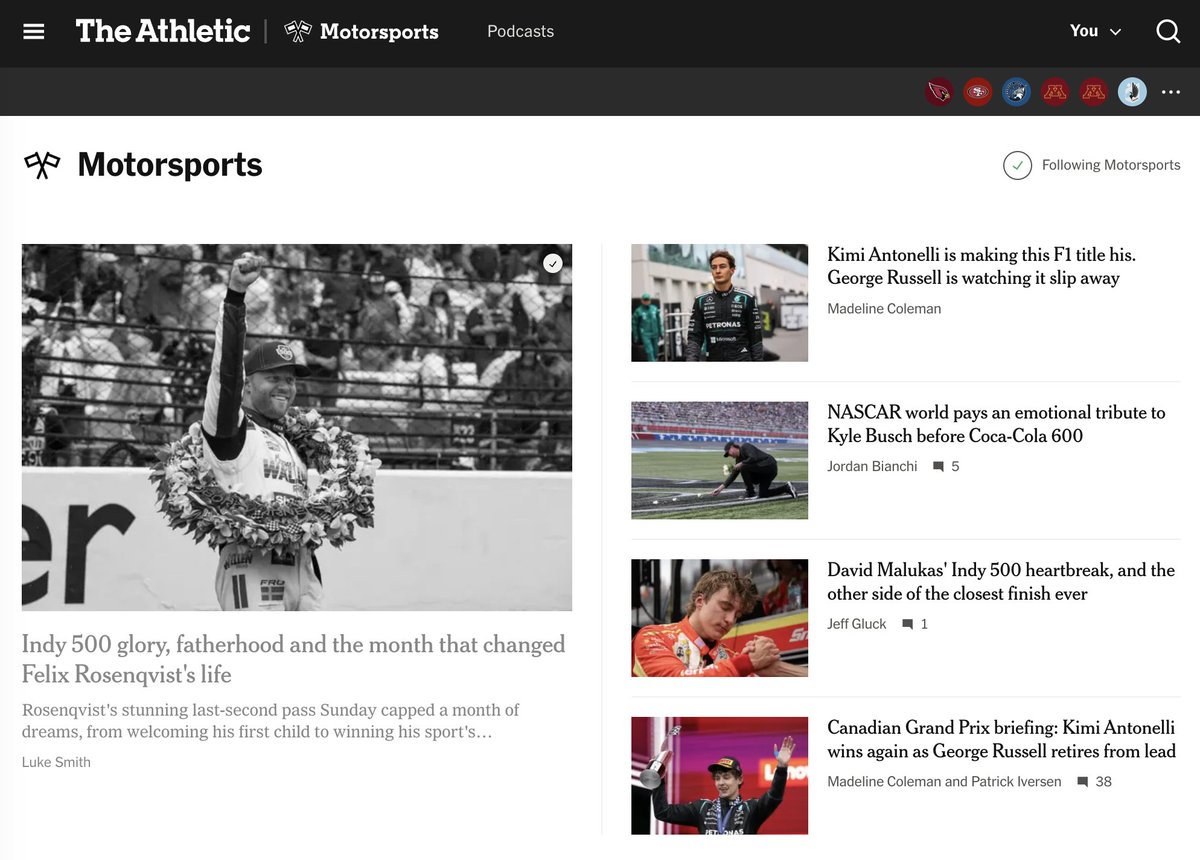The height and width of the screenshot is (860, 1200).
Task: Open the hamburger navigation menu
Action: coord(34,32)
